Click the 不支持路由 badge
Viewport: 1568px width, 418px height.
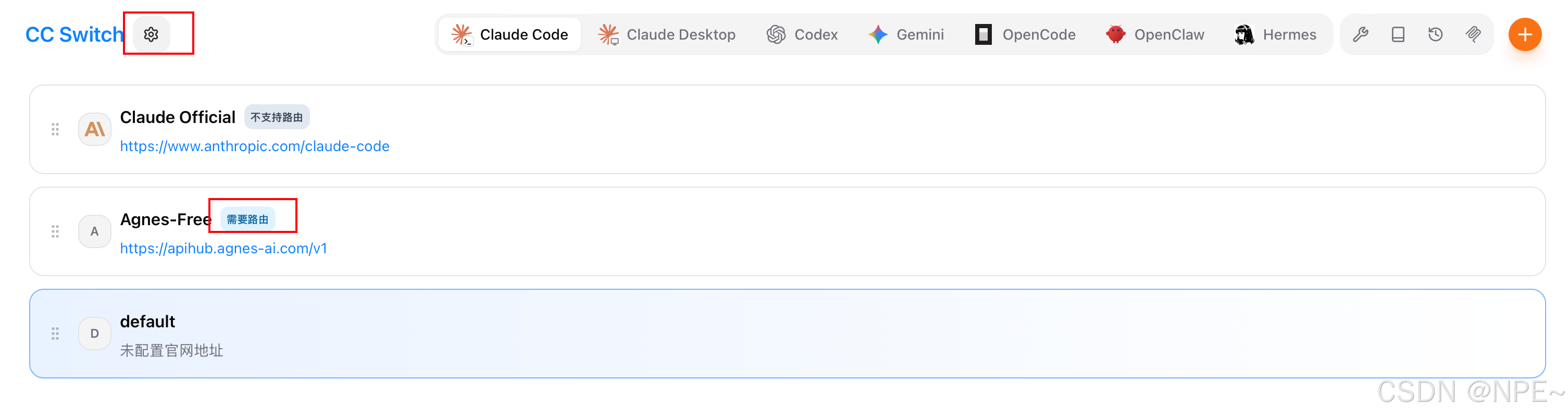click(277, 117)
